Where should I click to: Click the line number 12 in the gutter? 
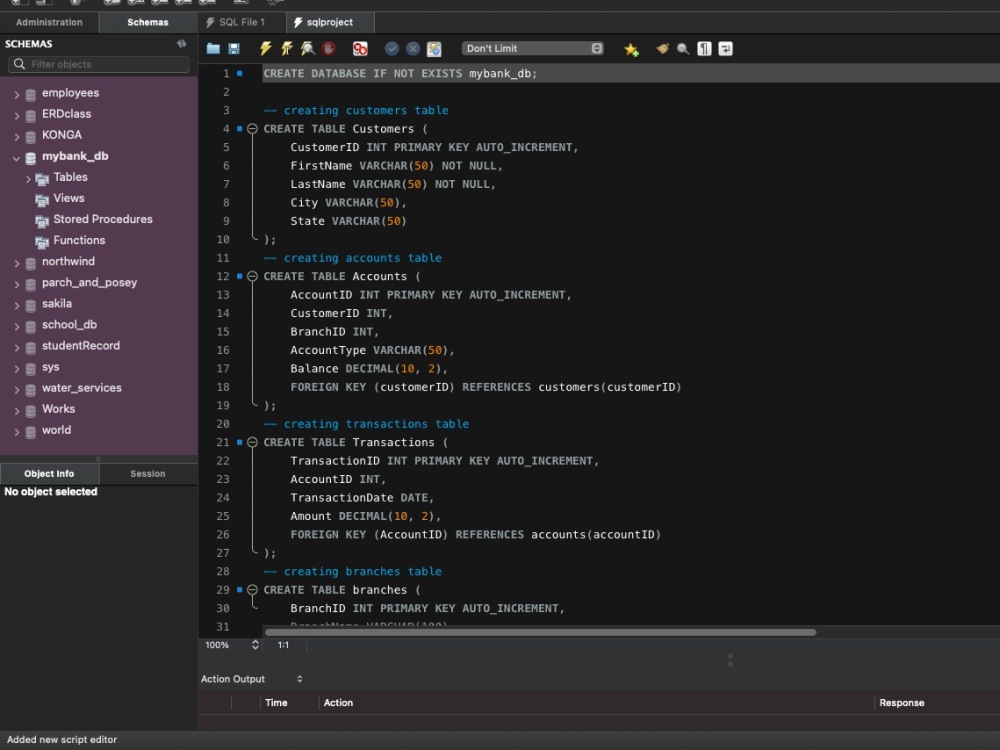point(223,276)
